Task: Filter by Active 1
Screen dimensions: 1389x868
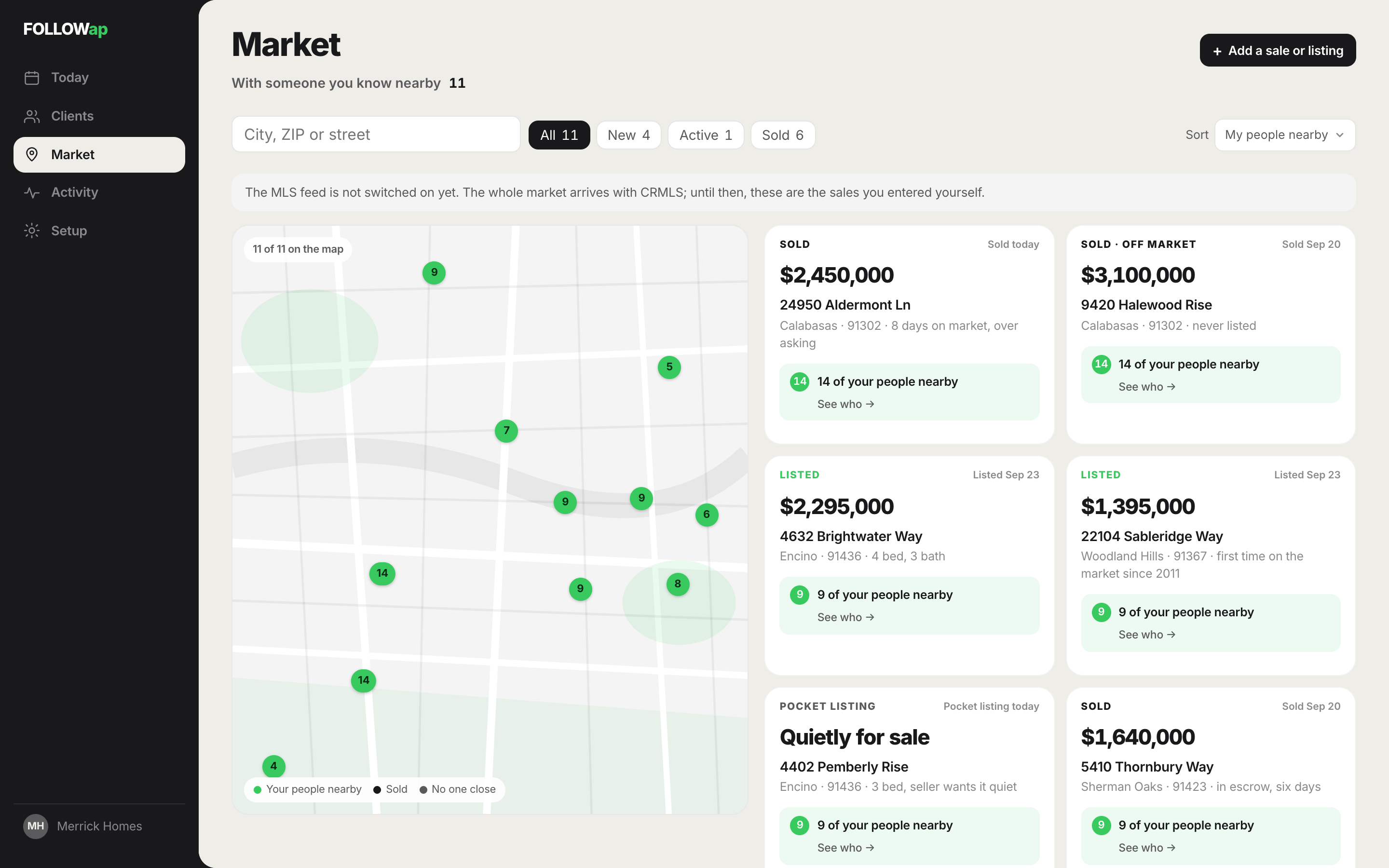Action: pyautogui.click(x=706, y=135)
